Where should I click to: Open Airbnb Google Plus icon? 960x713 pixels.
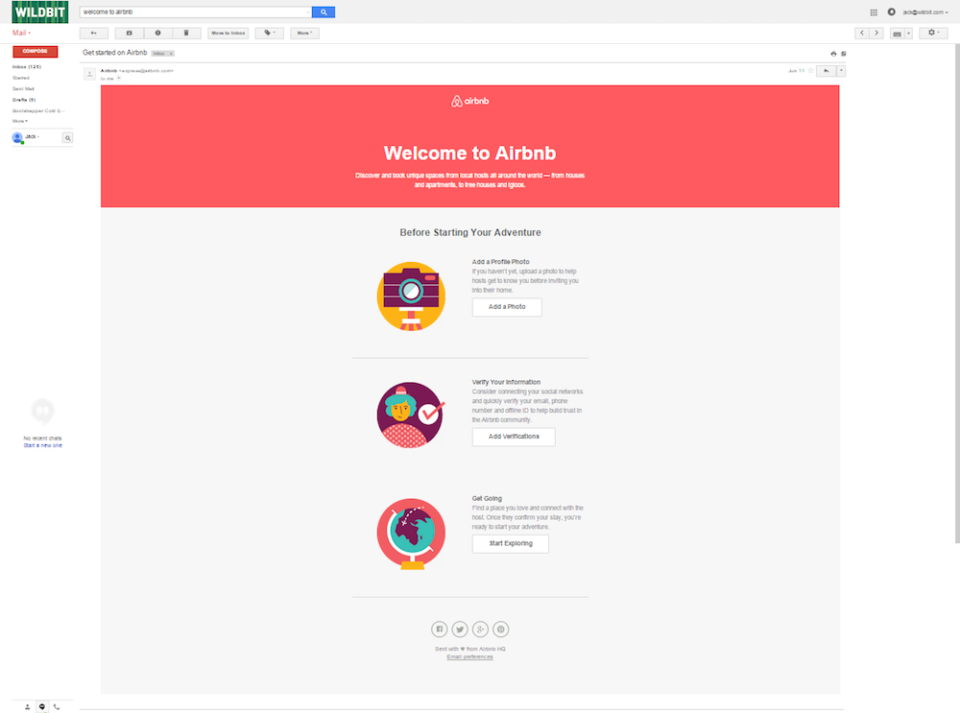tap(480, 629)
